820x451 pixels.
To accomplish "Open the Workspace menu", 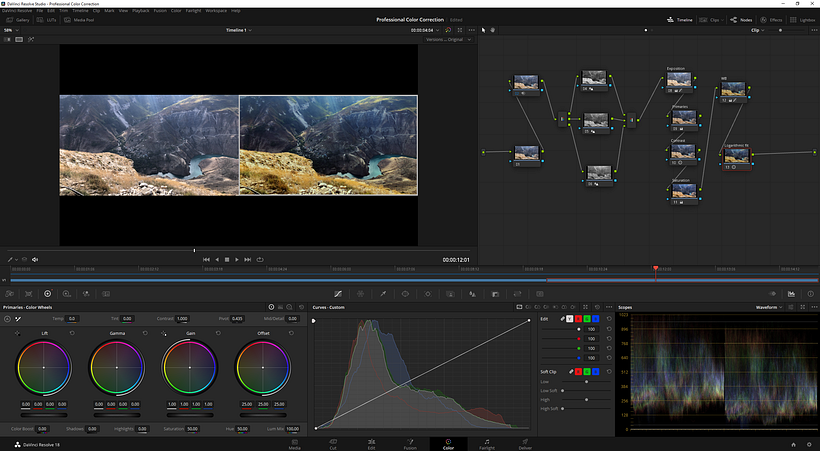I will tap(216, 10).
